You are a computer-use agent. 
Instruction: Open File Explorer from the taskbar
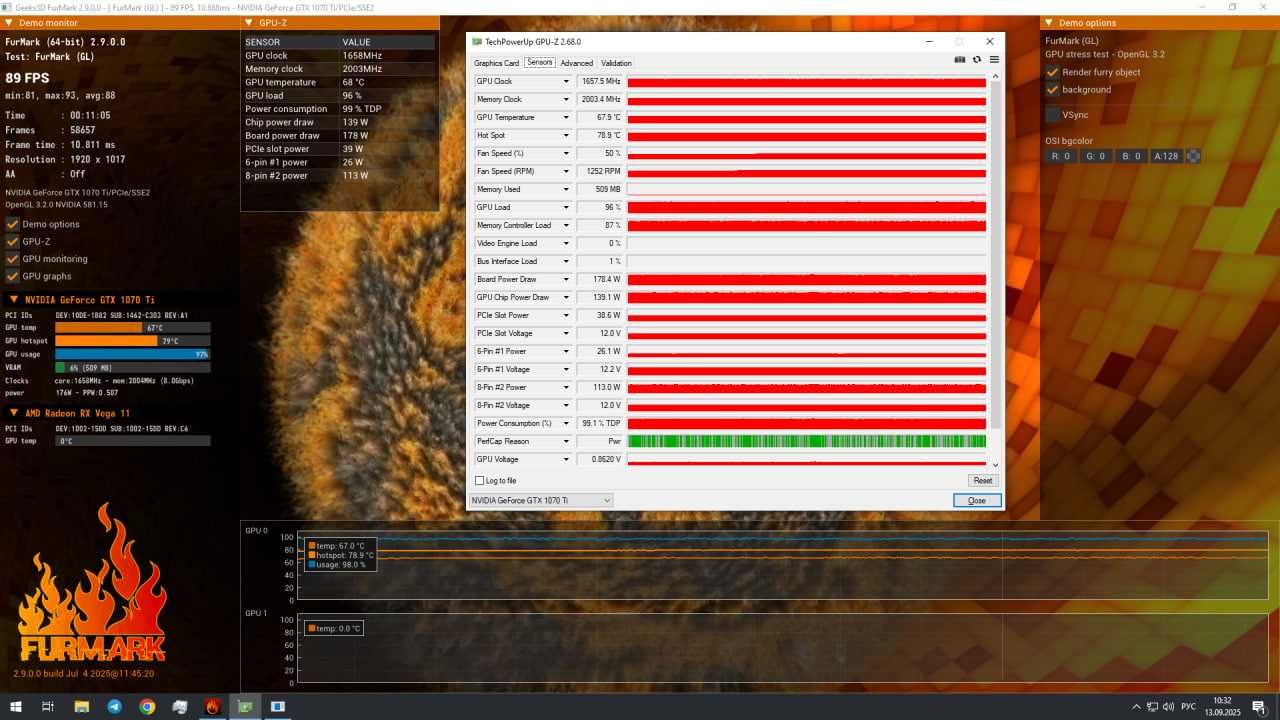click(81, 706)
